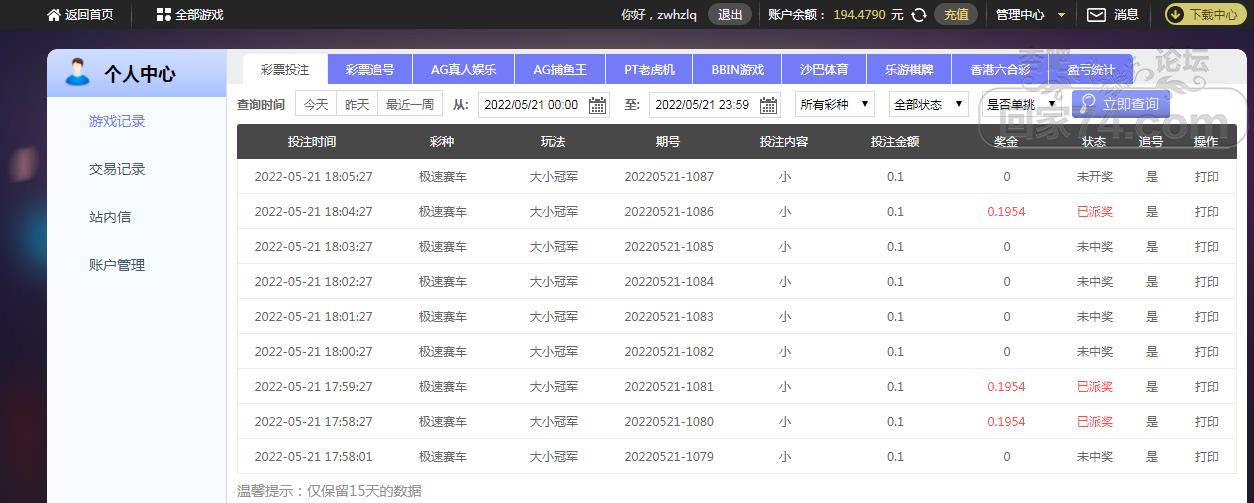
Task: Click the 立即查询 search button
Action: click(x=1120, y=104)
